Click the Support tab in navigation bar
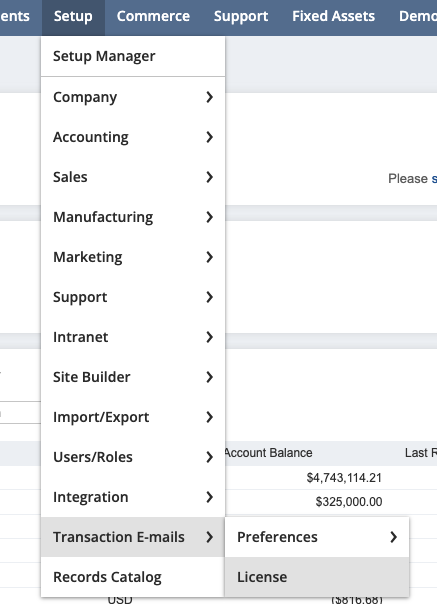437x604 pixels. pyautogui.click(x=241, y=16)
